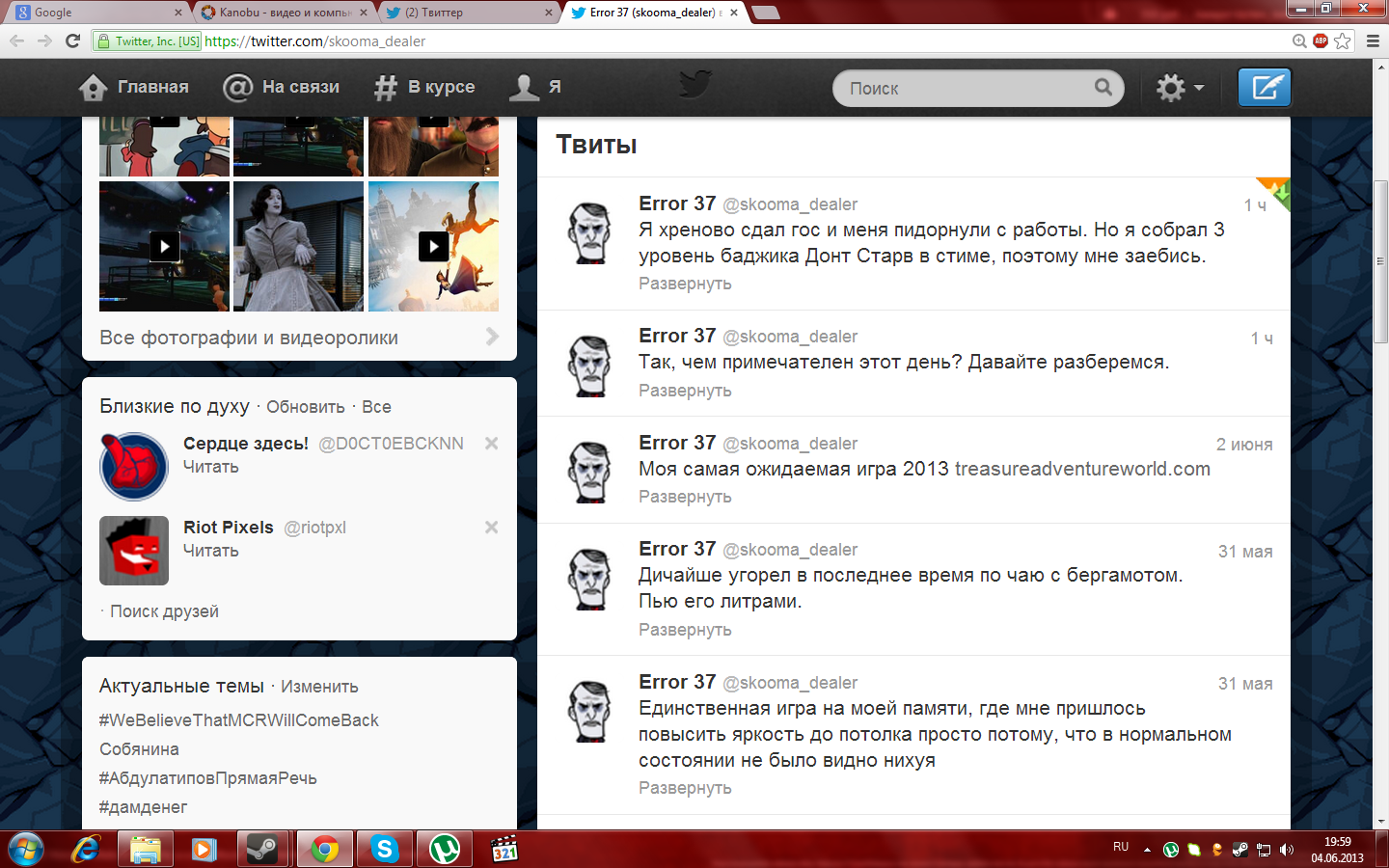
Task: Open the Я profile tab
Action: 535,87
